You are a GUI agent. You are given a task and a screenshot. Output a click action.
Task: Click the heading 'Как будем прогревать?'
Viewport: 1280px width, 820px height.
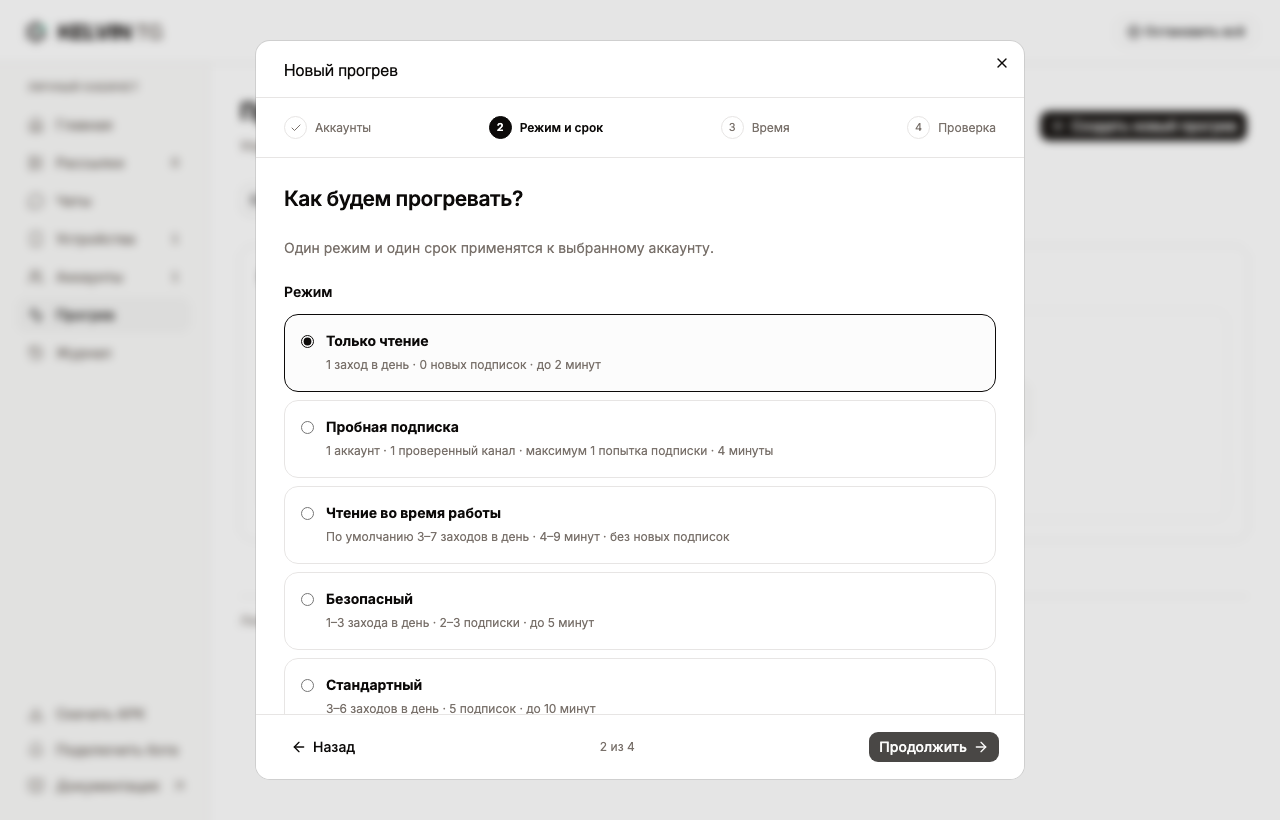pos(403,198)
